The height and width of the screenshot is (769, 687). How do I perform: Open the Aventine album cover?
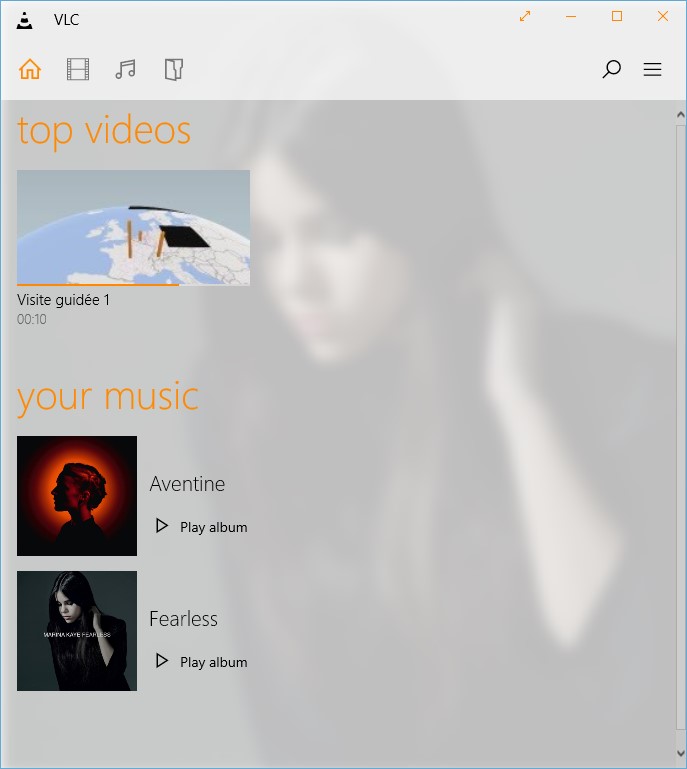point(77,496)
